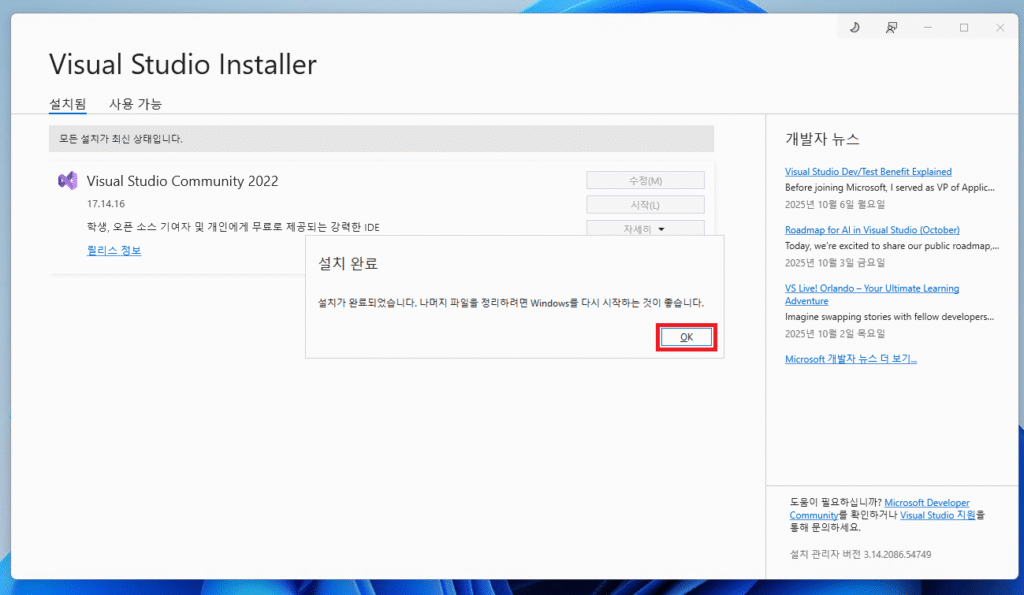Click the Visual Studio purple logo icon
The width and height of the screenshot is (1024, 595).
(x=68, y=181)
